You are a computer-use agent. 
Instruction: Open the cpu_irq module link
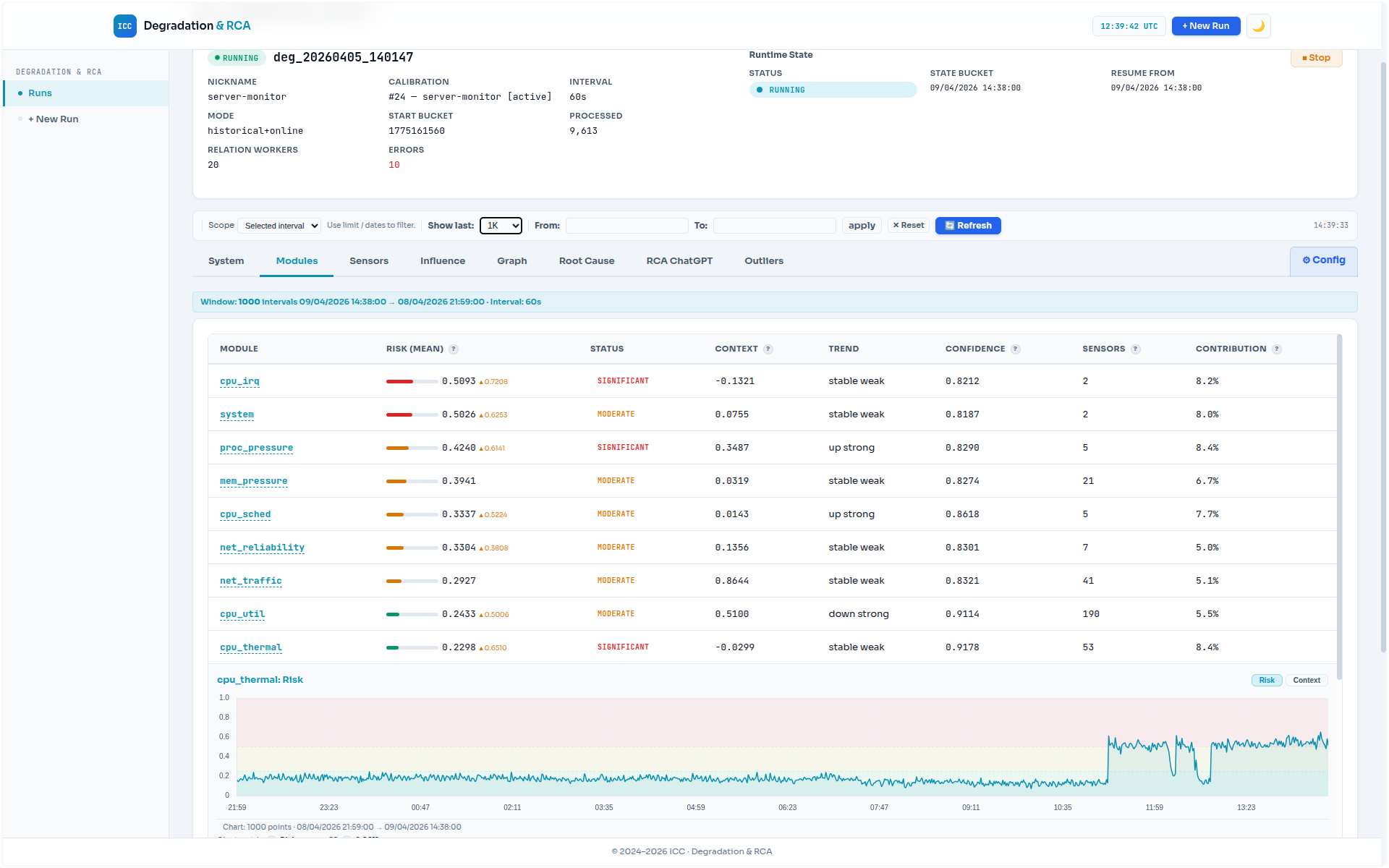tap(239, 381)
